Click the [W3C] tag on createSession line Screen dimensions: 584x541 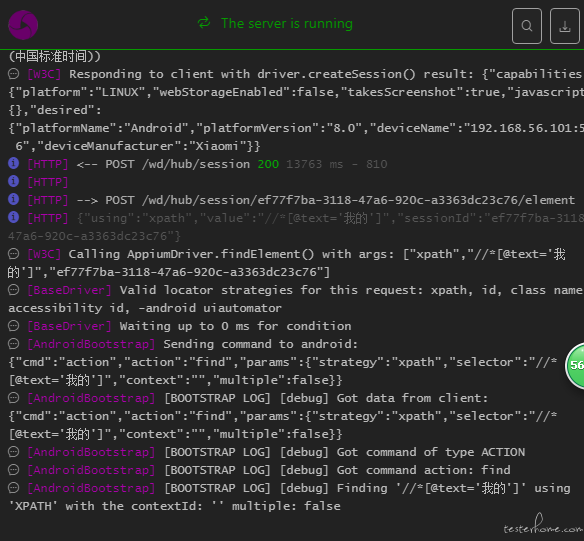pyautogui.click(x=44, y=74)
